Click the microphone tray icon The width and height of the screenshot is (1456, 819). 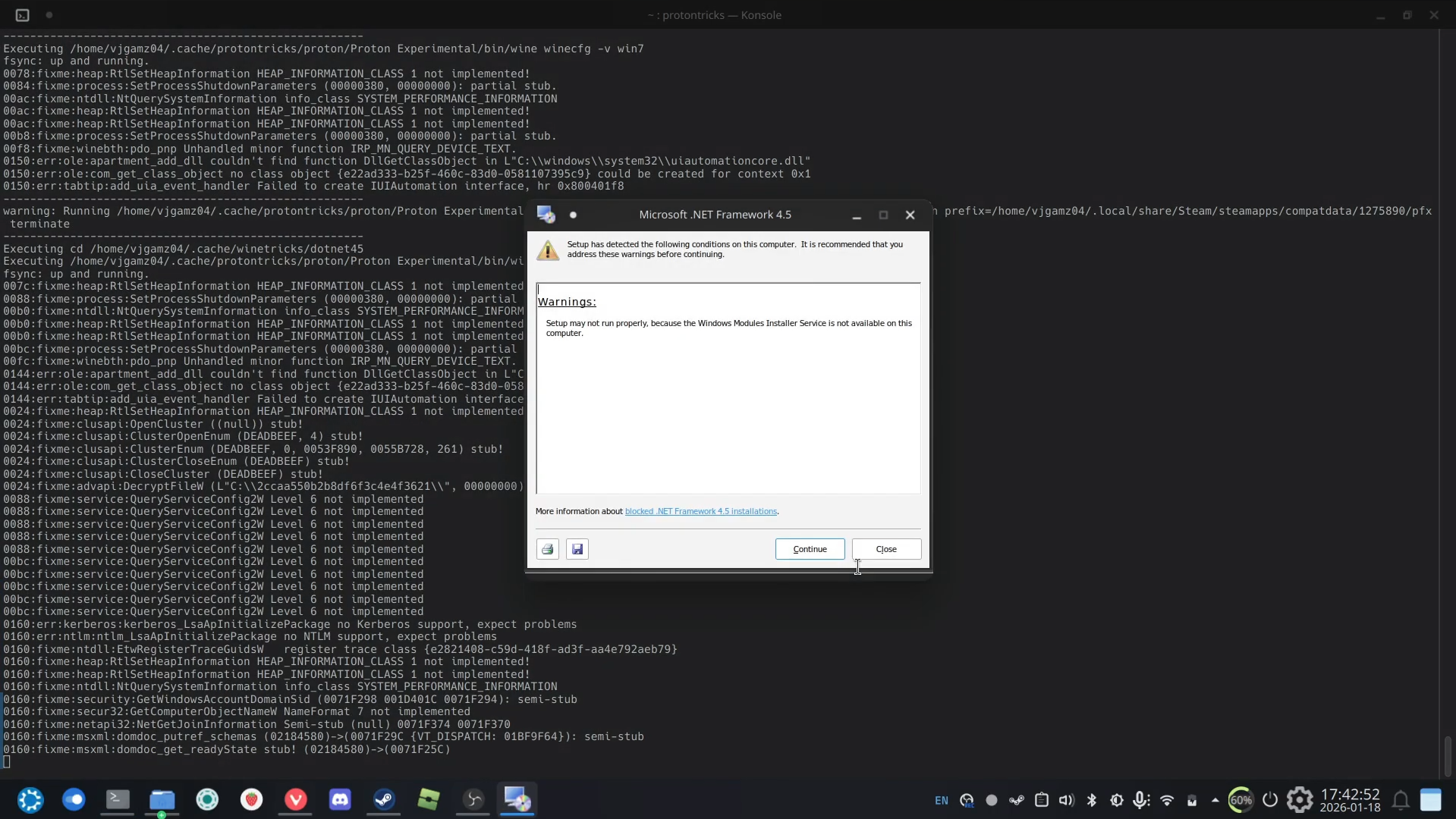pyautogui.click(x=1141, y=801)
